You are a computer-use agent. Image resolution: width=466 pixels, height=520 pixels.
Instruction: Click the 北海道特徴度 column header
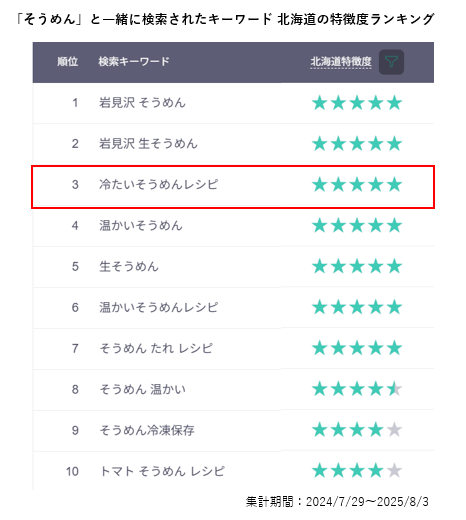[341, 62]
